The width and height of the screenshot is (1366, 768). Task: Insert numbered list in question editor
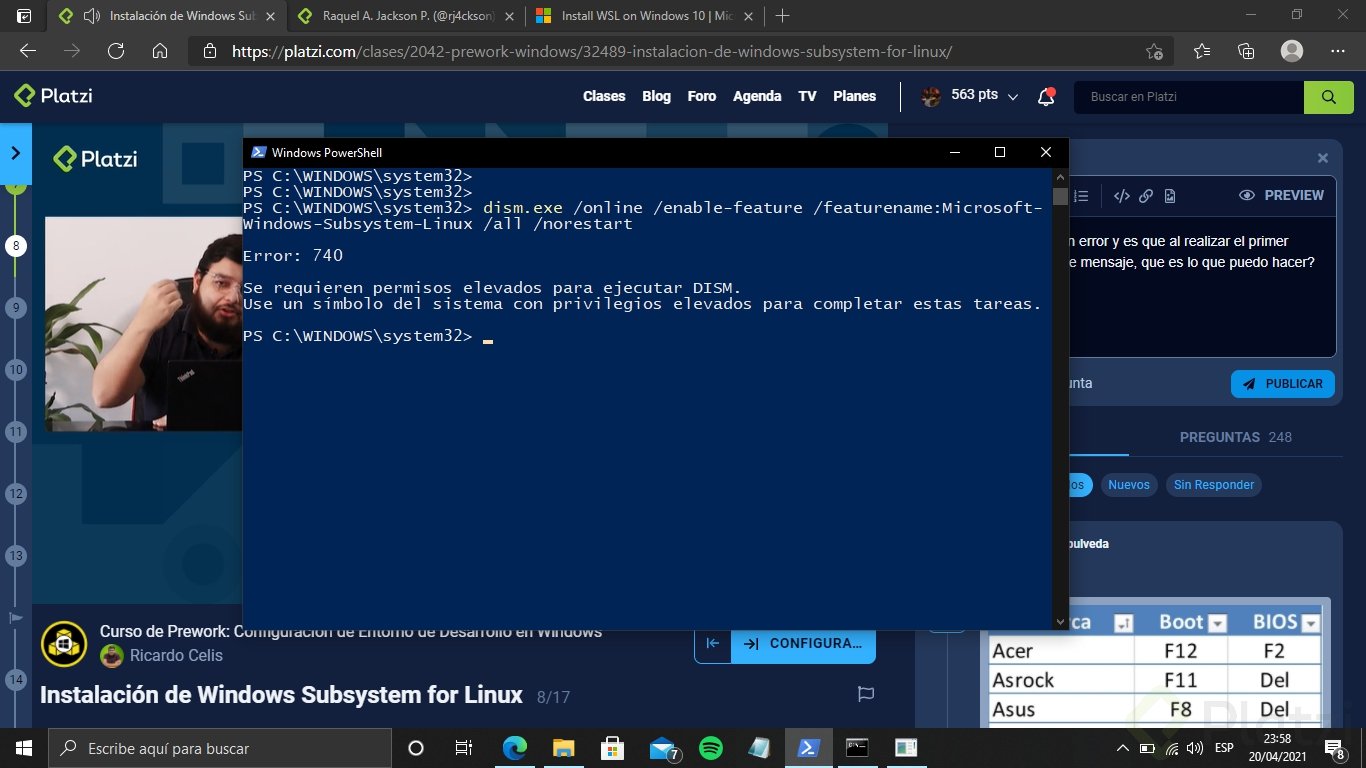pos(1080,196)
